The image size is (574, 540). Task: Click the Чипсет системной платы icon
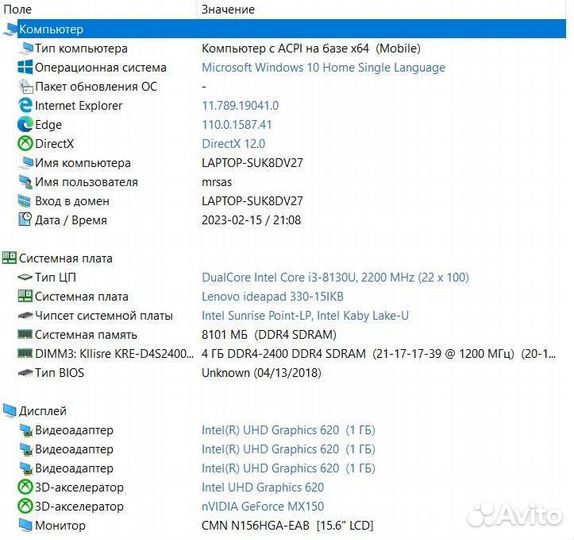pos(25,316)
